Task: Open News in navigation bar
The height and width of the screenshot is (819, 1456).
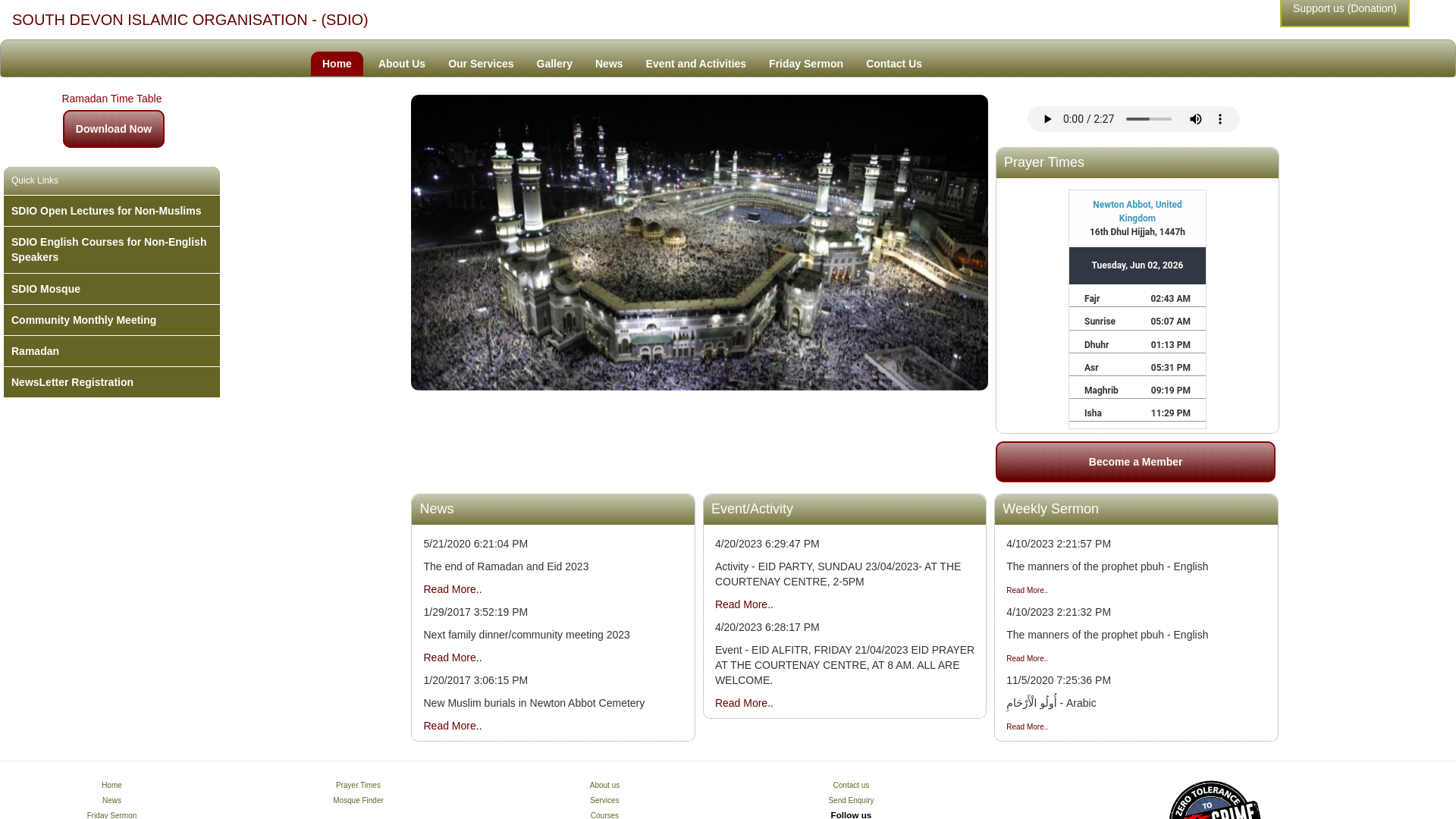Action: [609, 64]
